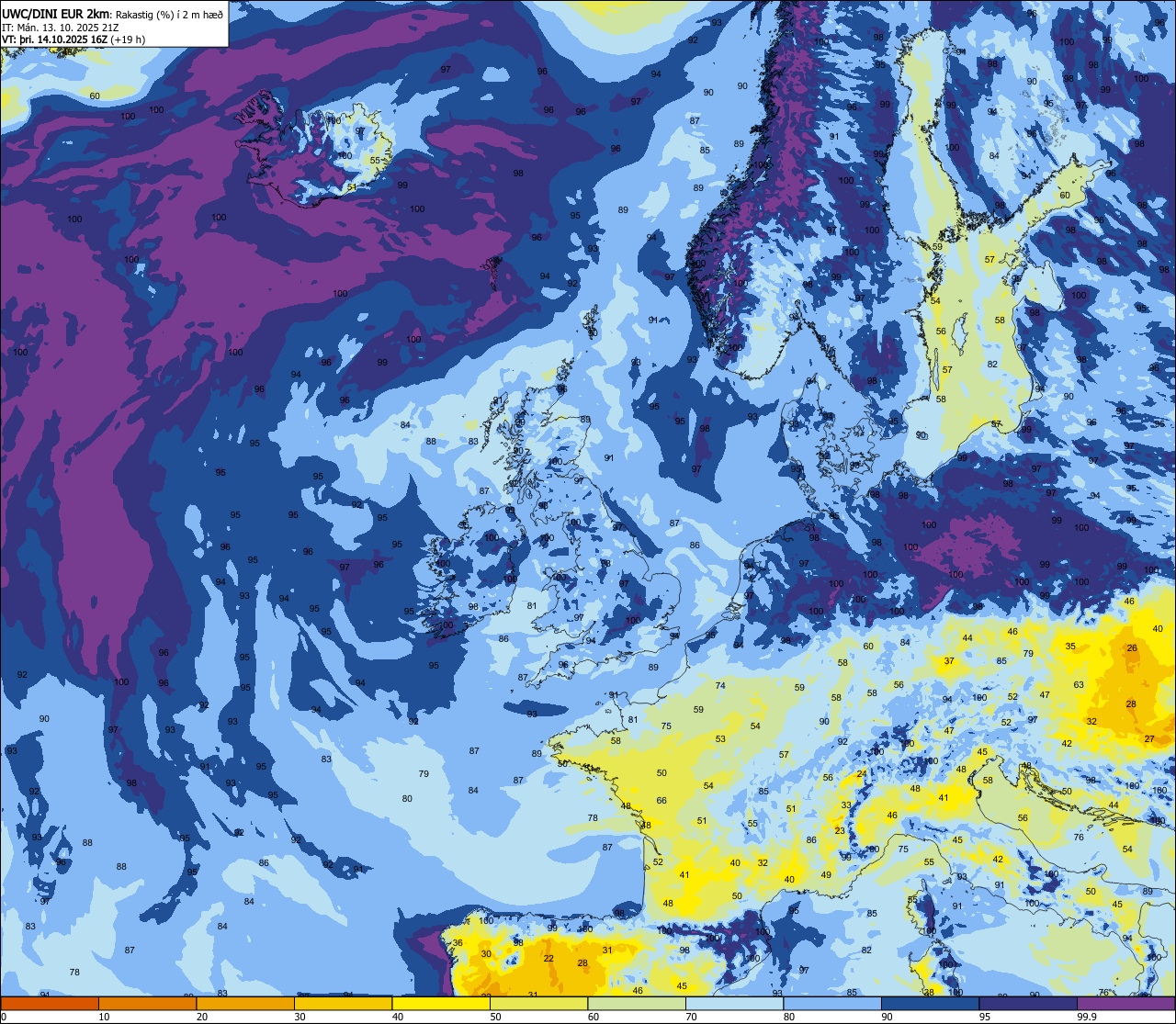Click the legend color block between 20 and 30
Viewport: 1176px width, 1024px height.
coord(244,1004)
